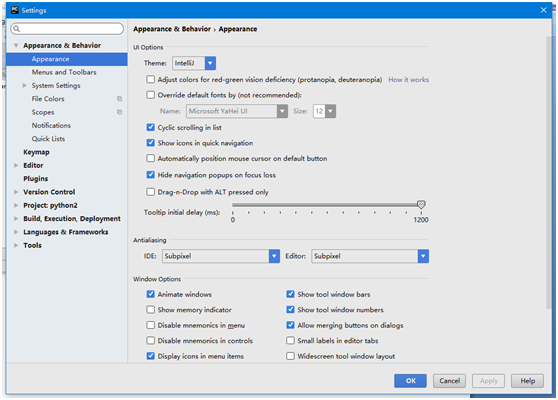Screen dimensions: 558x400
Task: Toggle Widescreen tool window layout
Action: [x=290, y=356]
